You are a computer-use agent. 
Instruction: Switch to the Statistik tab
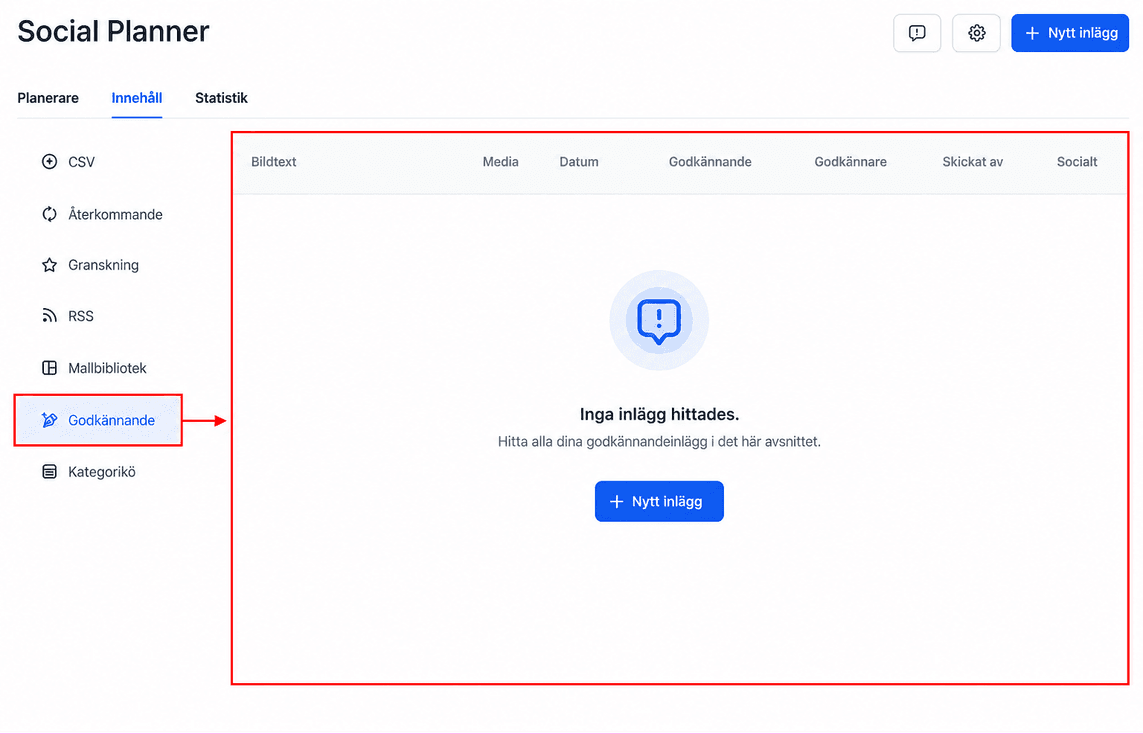click(x=221, y=98)
